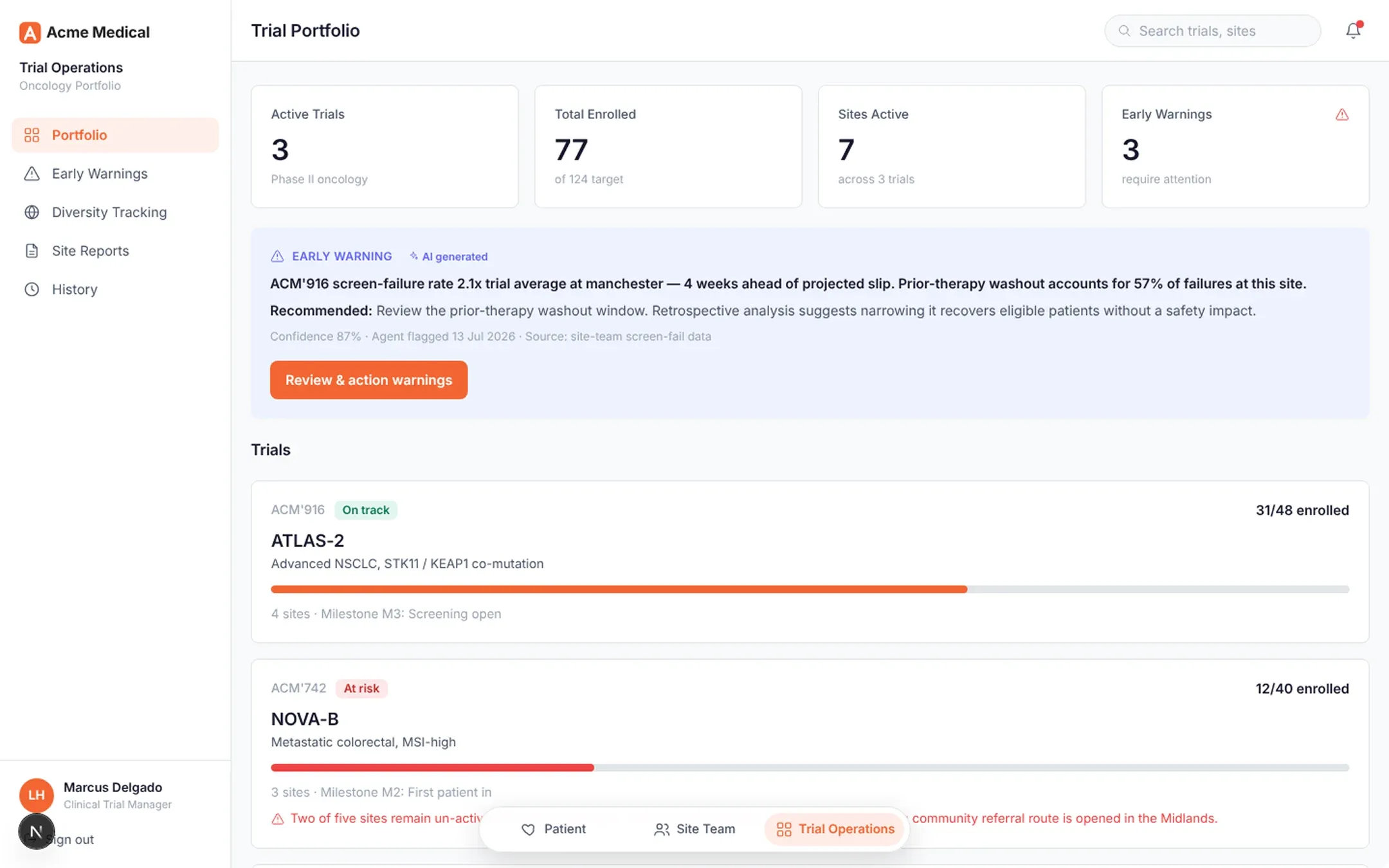Image resolution: width=1389 pixels, height=868 pixels.
Task: Click the 12/40 enrolled count
Action: coord(1302,689)
